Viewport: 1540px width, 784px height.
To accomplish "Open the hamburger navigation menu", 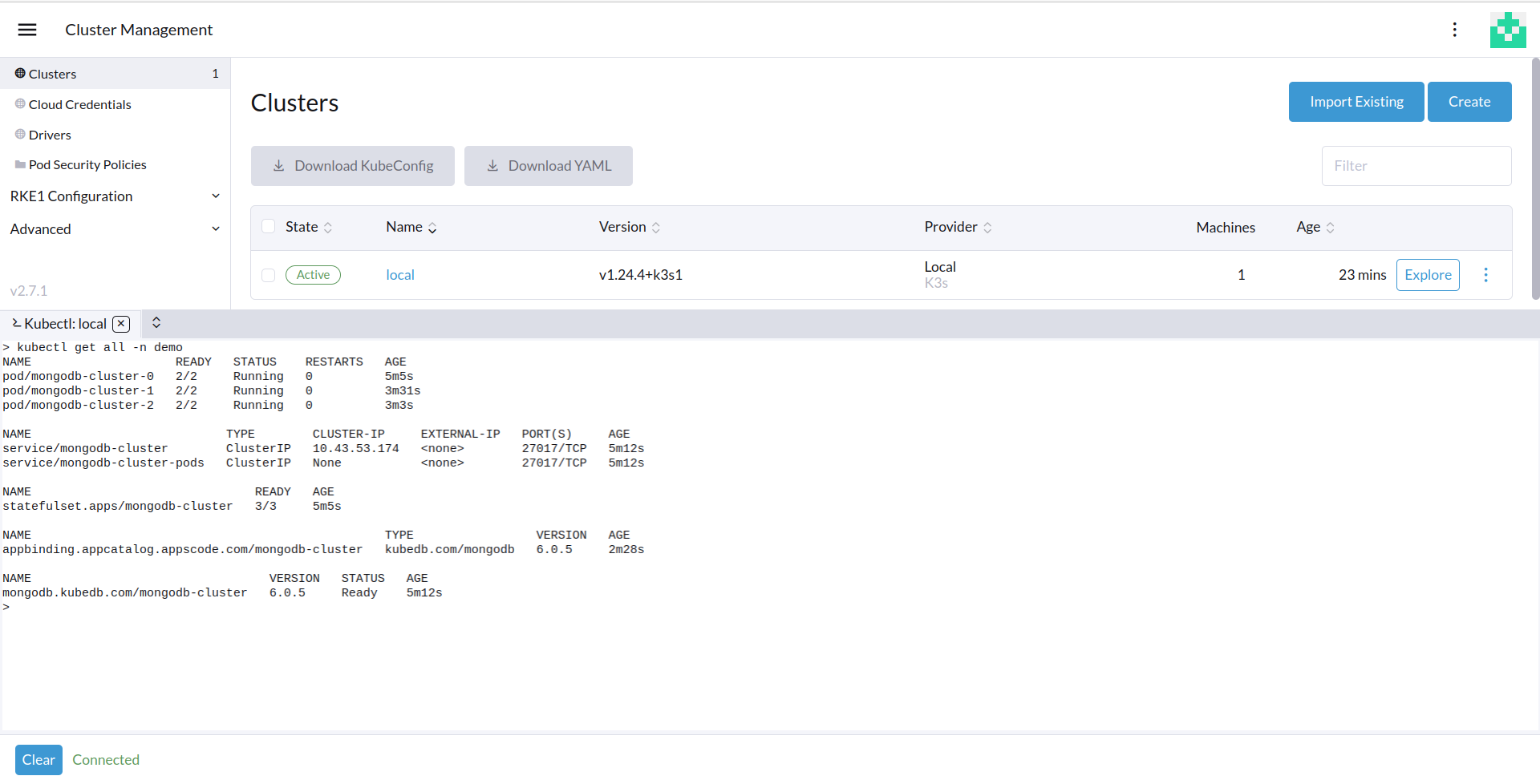I will tap(27, 30).
